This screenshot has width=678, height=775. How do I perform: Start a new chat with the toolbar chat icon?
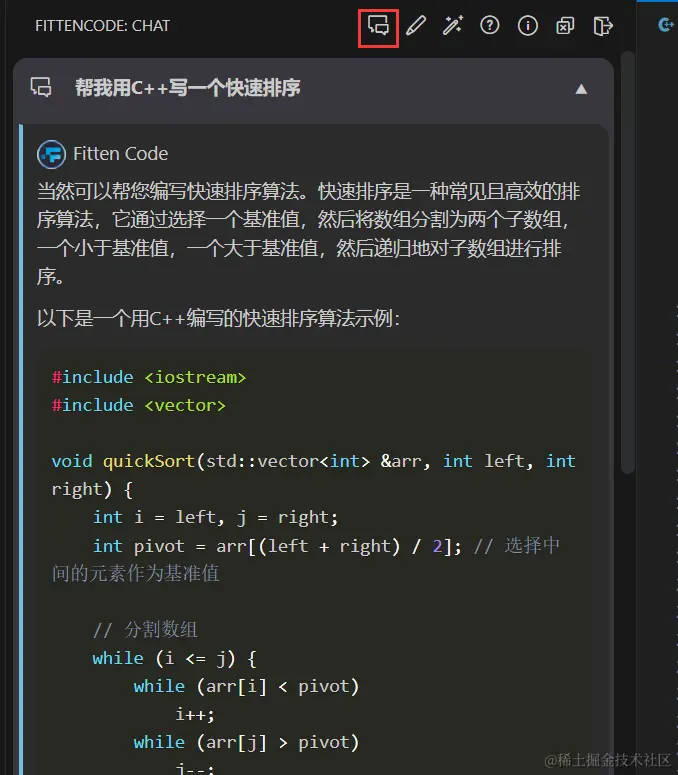pos(378,26)
